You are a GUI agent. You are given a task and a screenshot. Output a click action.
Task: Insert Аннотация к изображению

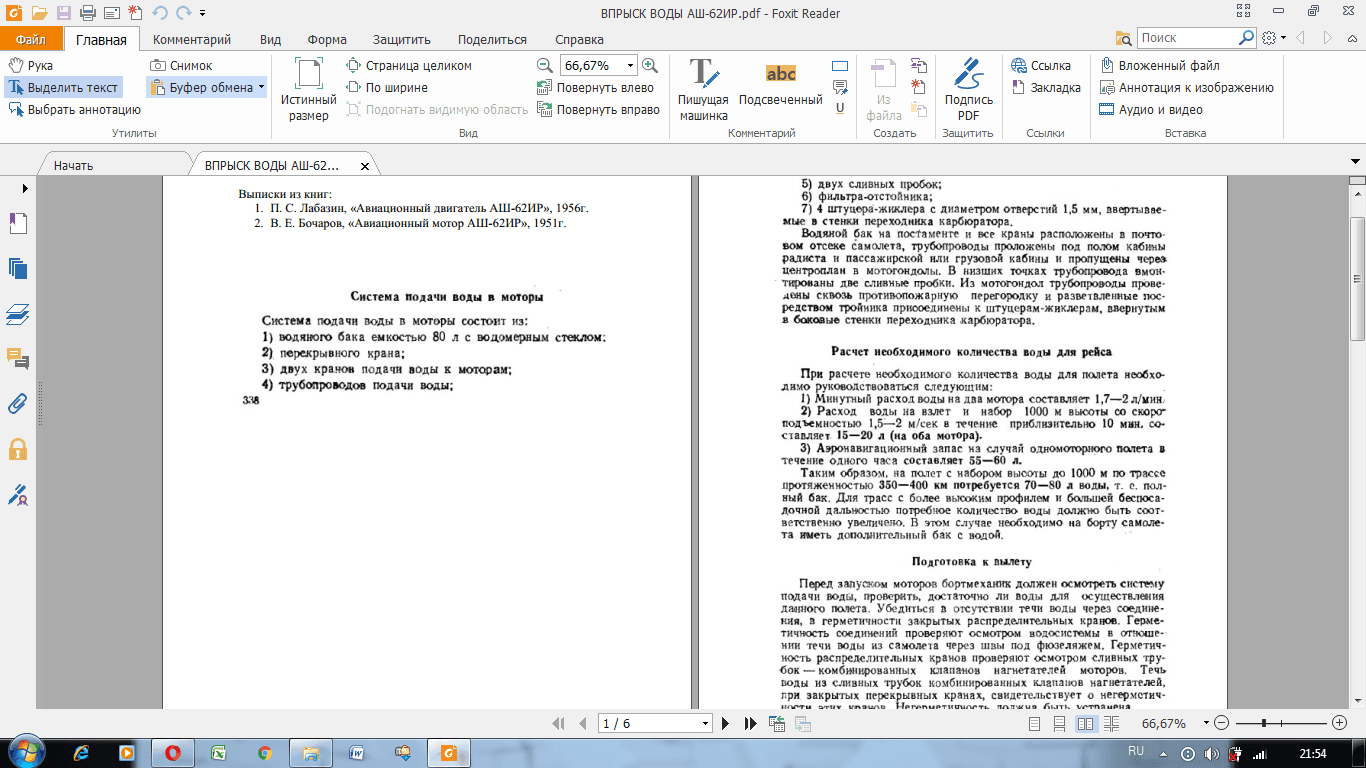click(1186, 87)
